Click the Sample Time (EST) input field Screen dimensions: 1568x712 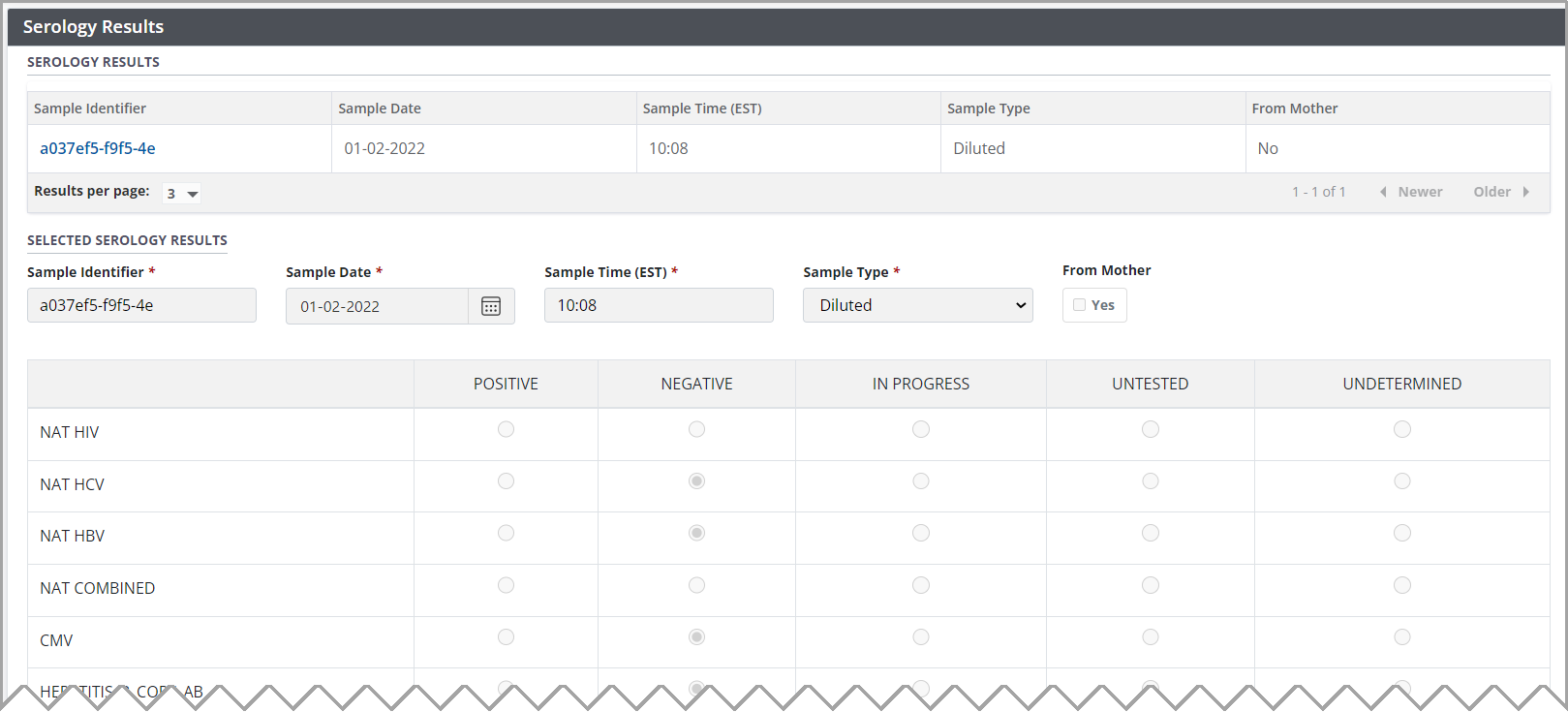tap(659, 305)
